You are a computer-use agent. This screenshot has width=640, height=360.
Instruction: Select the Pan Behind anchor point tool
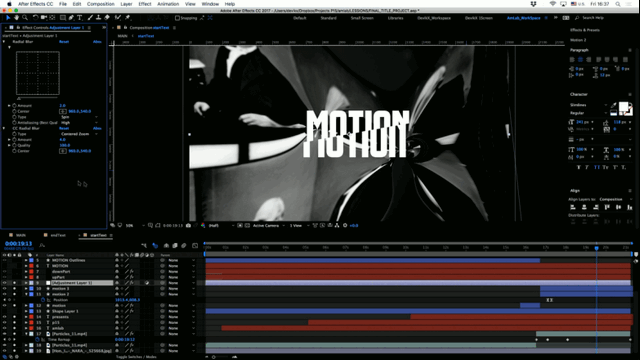[x=52, y=18]
